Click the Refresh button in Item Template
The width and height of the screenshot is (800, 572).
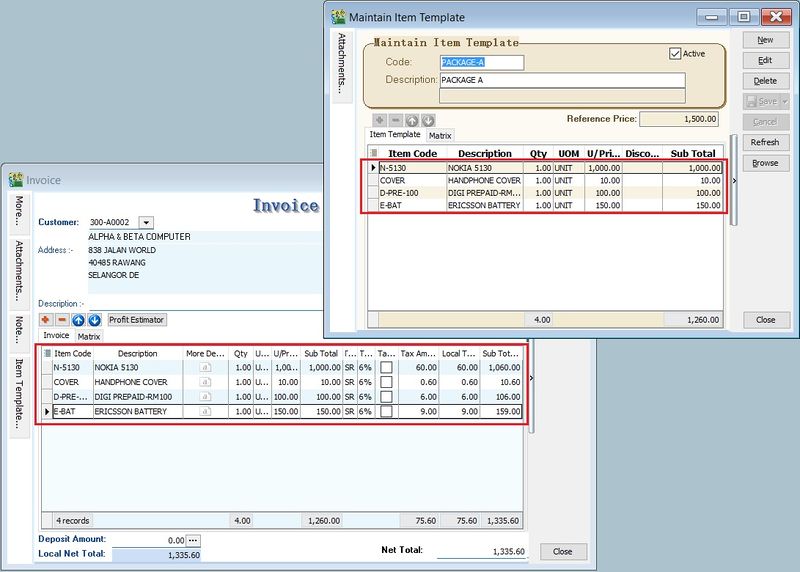(x=765, y=142)
